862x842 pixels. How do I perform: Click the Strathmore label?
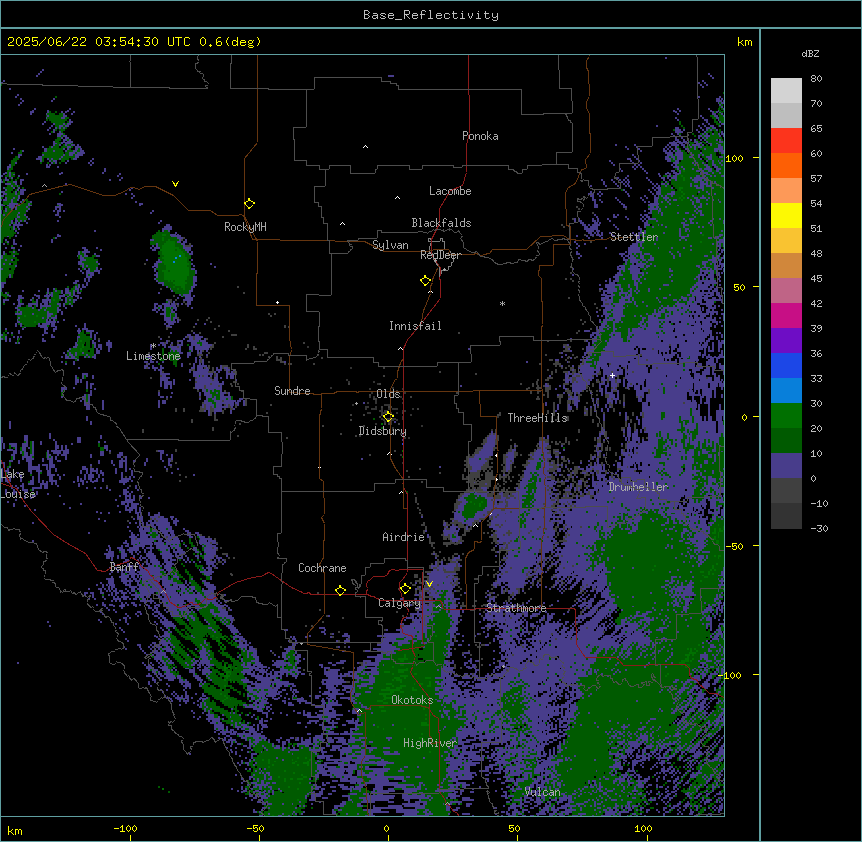516,608
